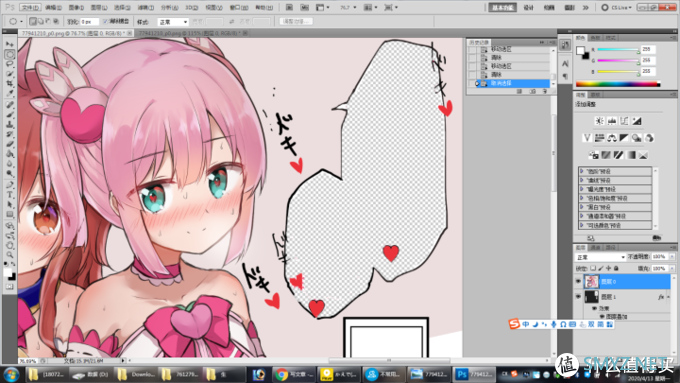This screenshot has height=383, width=680.
Task: Click the 调整边缘 (Refine Edge) button
Action: coord(295,21)
